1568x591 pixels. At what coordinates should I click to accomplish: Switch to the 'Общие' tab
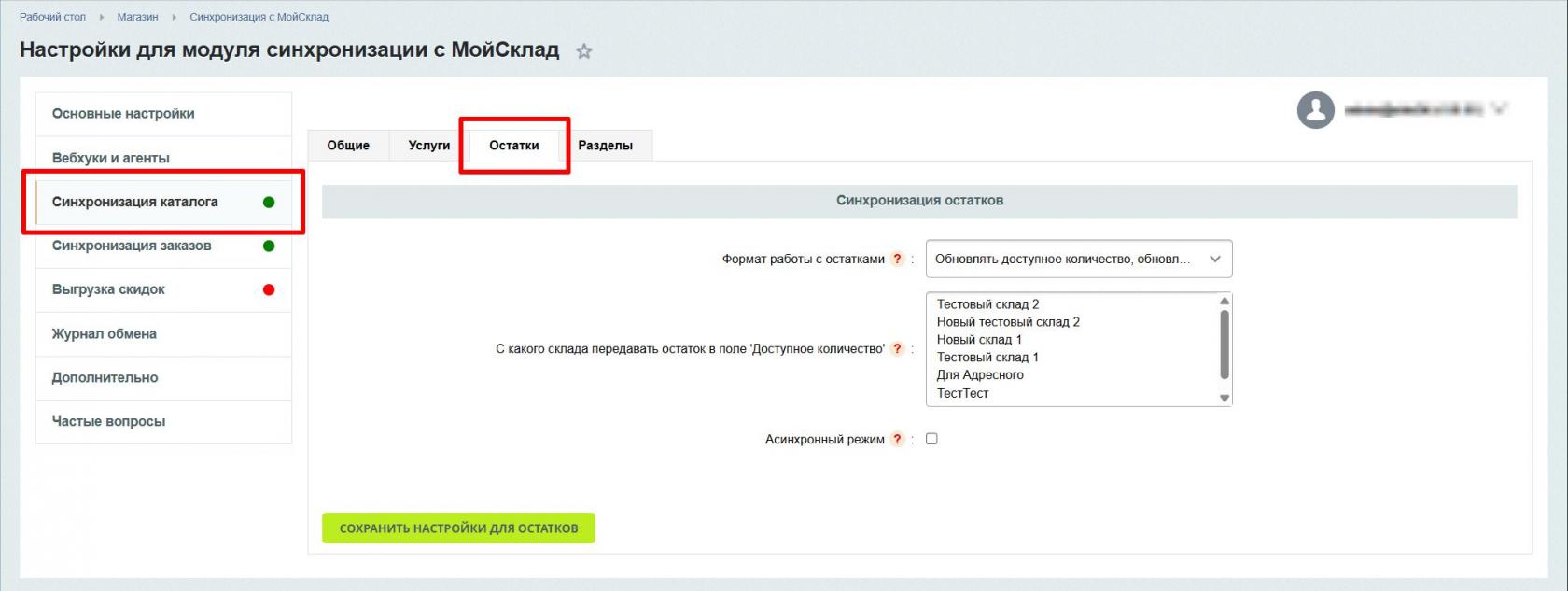(348, 146)
